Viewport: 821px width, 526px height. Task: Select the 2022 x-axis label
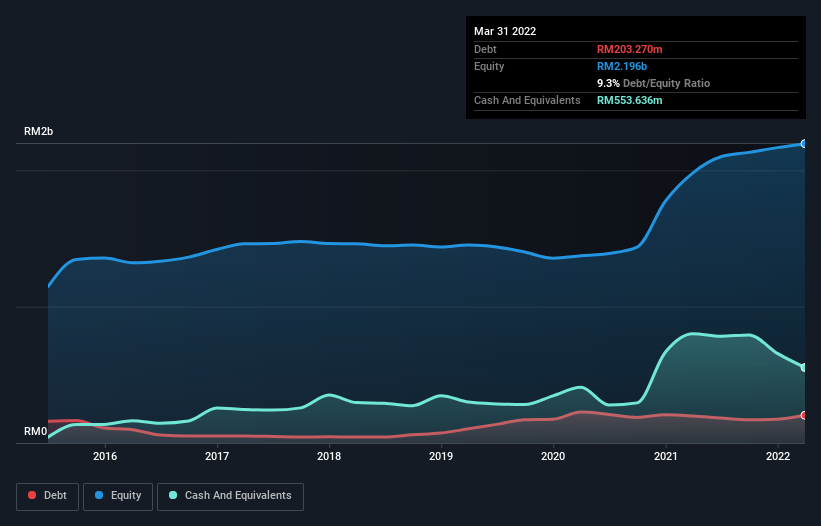point(778,456)
